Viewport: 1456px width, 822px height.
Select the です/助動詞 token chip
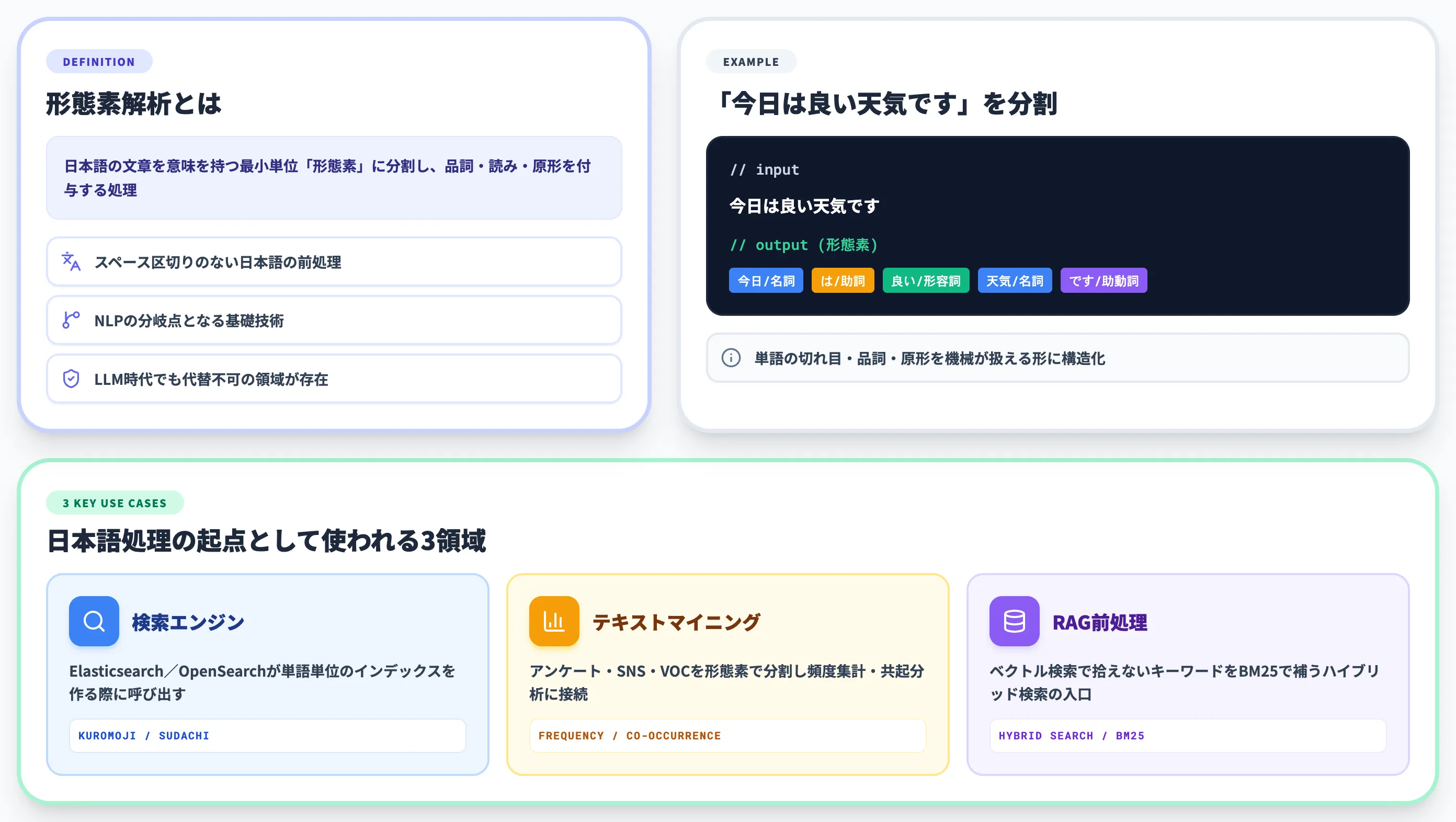point(1104,281)
